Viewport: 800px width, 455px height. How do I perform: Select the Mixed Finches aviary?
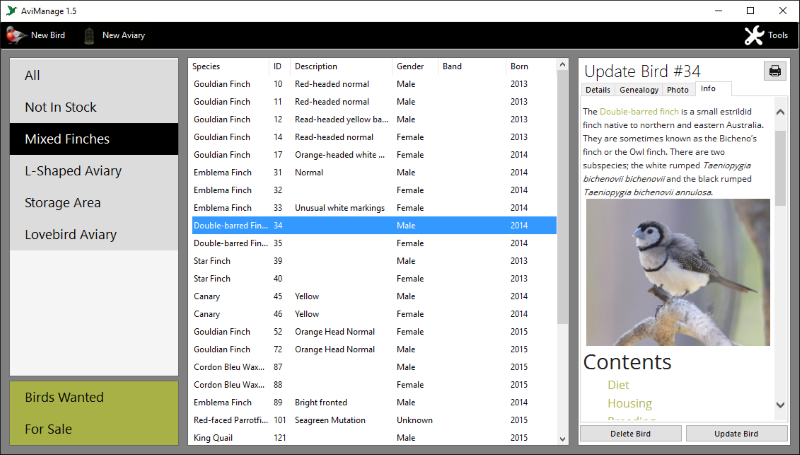pos(94,139)
